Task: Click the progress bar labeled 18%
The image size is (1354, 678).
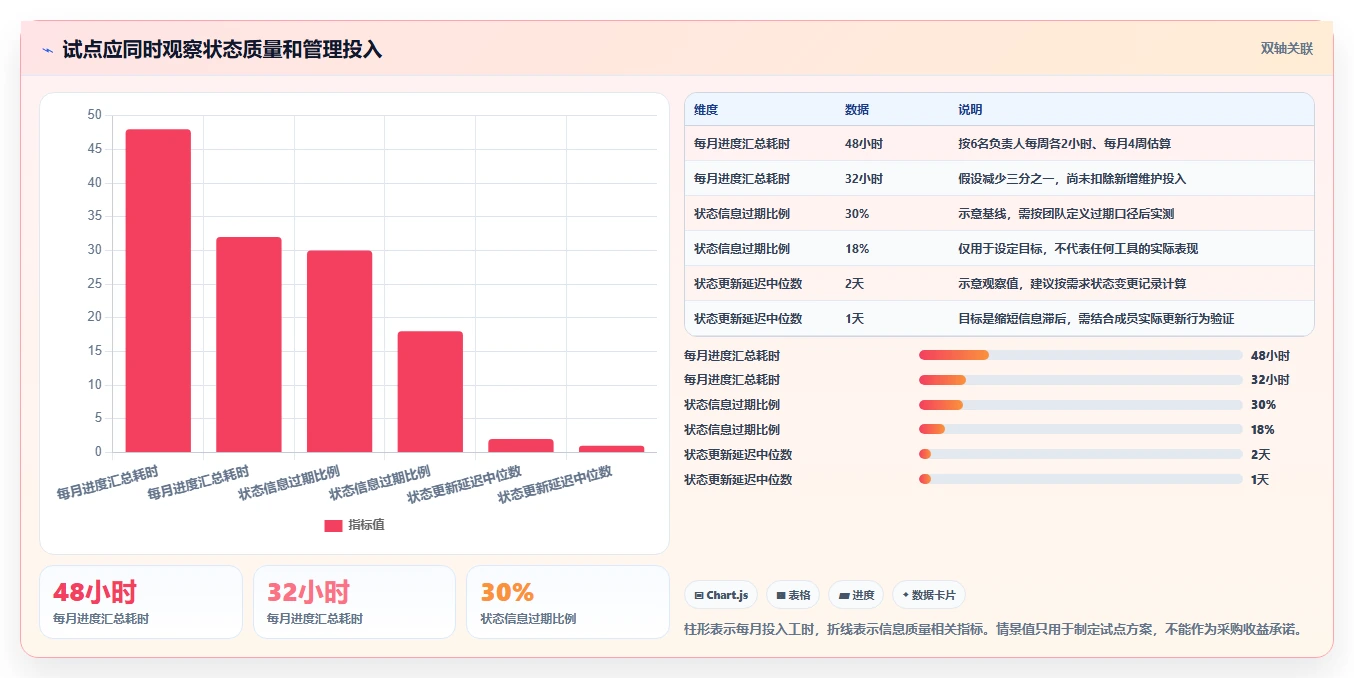Action: pyautogui.click(x=1080, y=430)
